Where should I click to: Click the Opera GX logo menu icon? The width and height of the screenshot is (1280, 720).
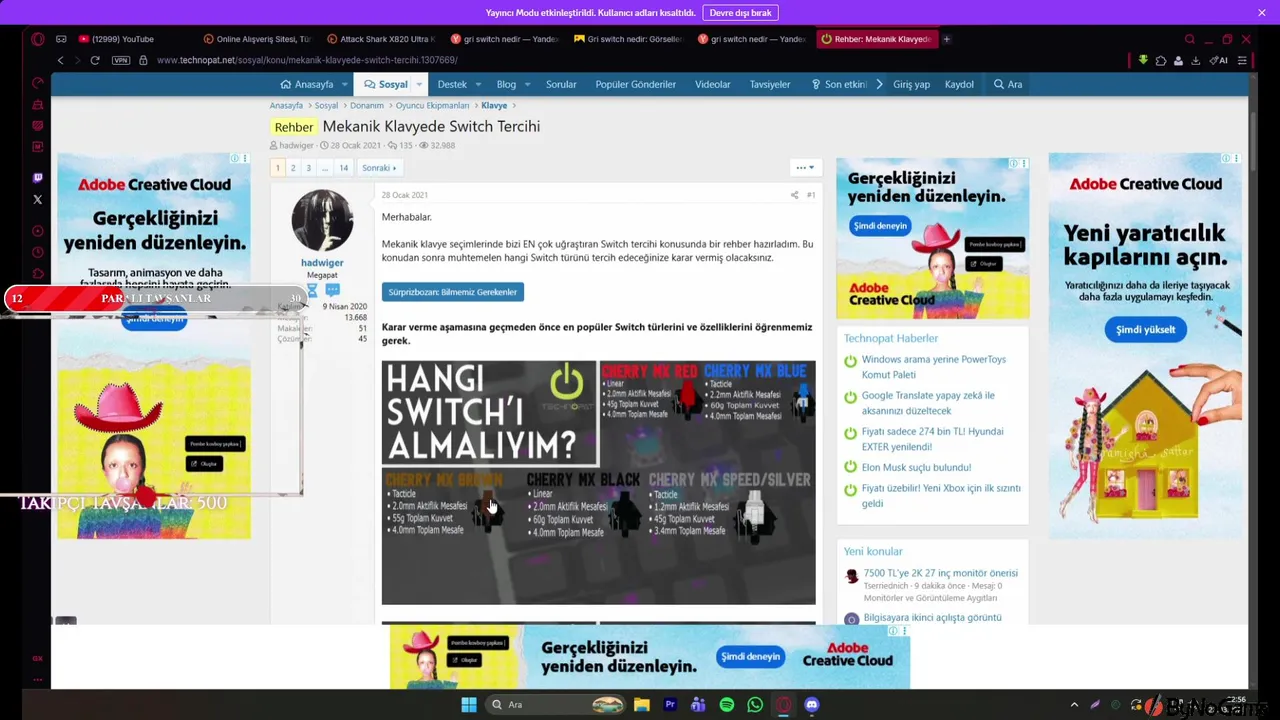[38, 39]
